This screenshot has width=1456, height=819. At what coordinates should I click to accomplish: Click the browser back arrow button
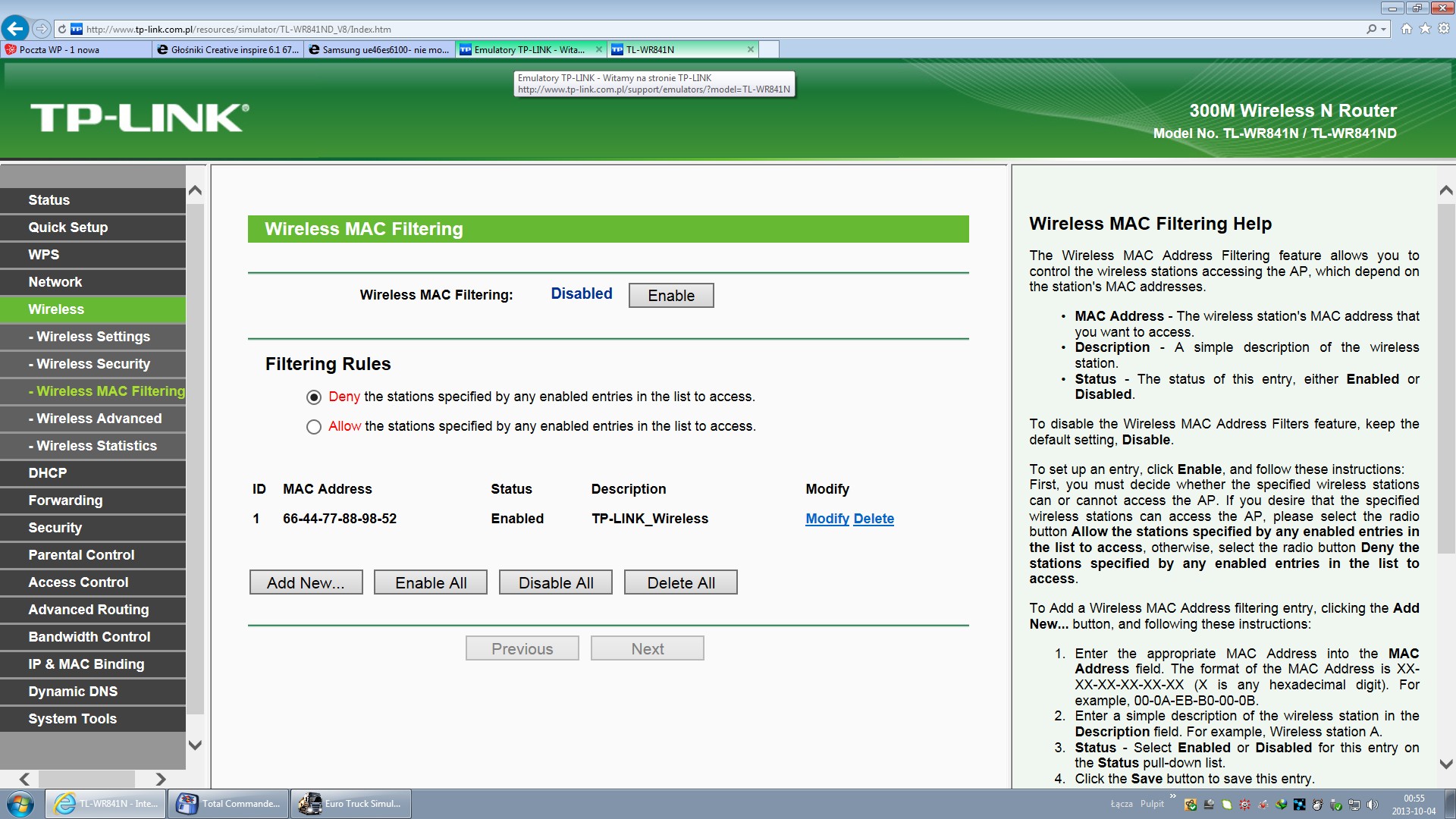[x=15, y=29]
